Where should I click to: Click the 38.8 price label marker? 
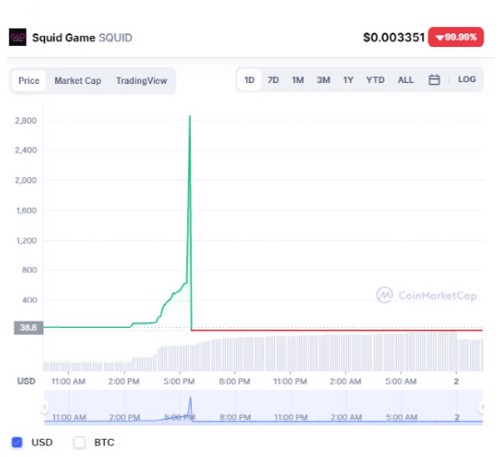tap(28, 328)
